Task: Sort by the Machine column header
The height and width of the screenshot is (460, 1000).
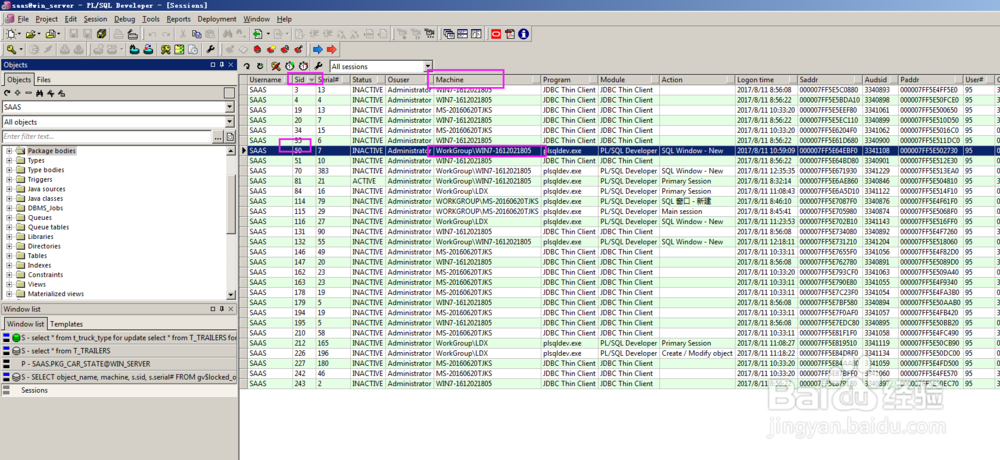Action: 487,80
